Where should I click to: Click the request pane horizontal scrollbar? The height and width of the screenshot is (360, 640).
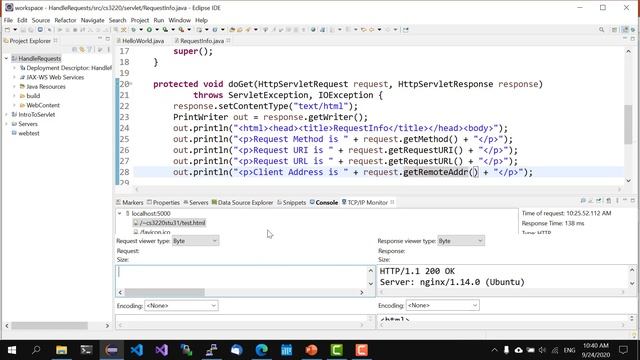click(x=164, y=292)
